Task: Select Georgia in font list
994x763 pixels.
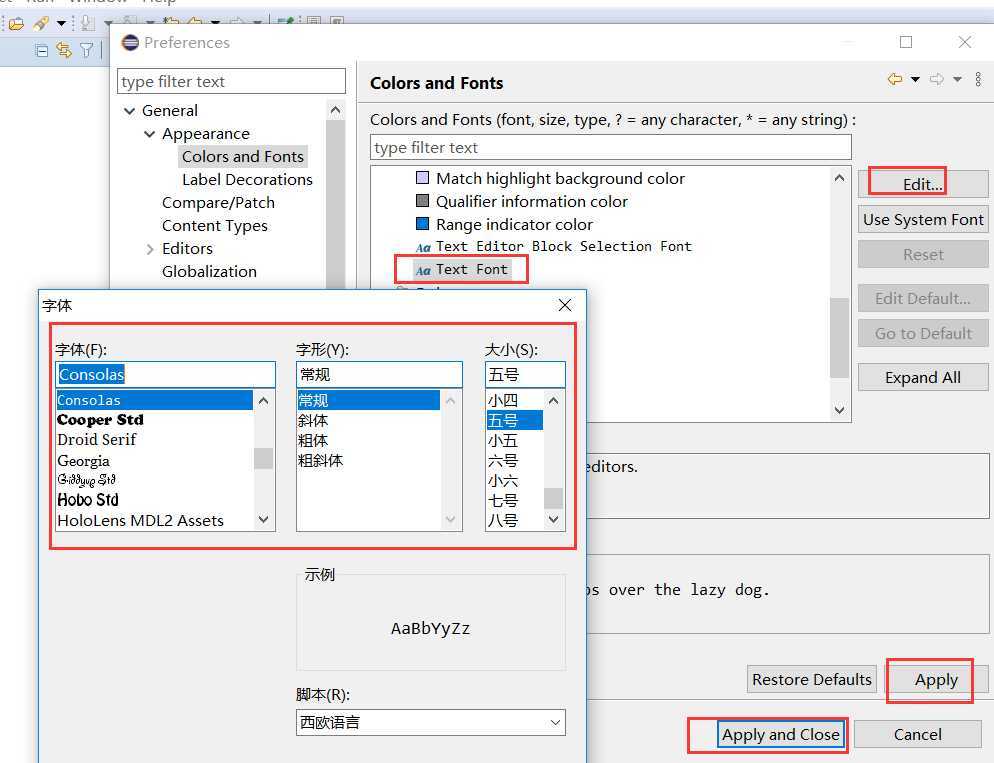Action: coord(83,461)
